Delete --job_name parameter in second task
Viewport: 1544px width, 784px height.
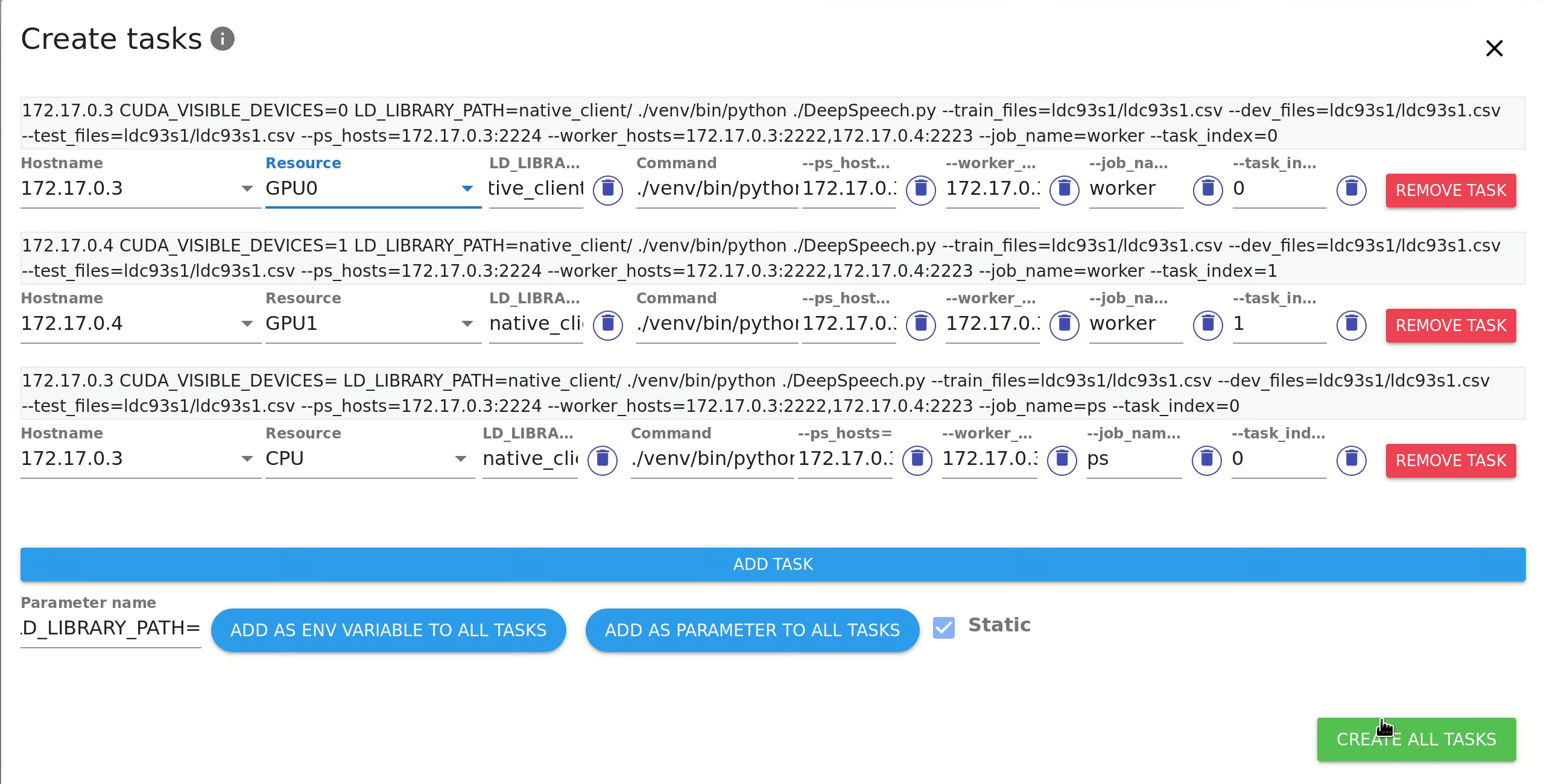[x=1207, y=325]
